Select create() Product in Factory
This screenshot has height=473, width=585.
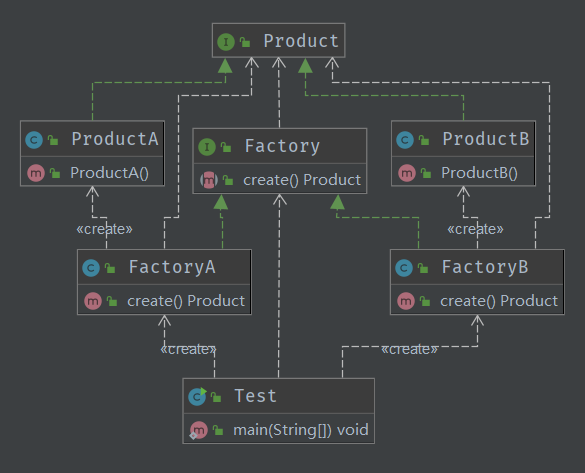pos(302,180)
